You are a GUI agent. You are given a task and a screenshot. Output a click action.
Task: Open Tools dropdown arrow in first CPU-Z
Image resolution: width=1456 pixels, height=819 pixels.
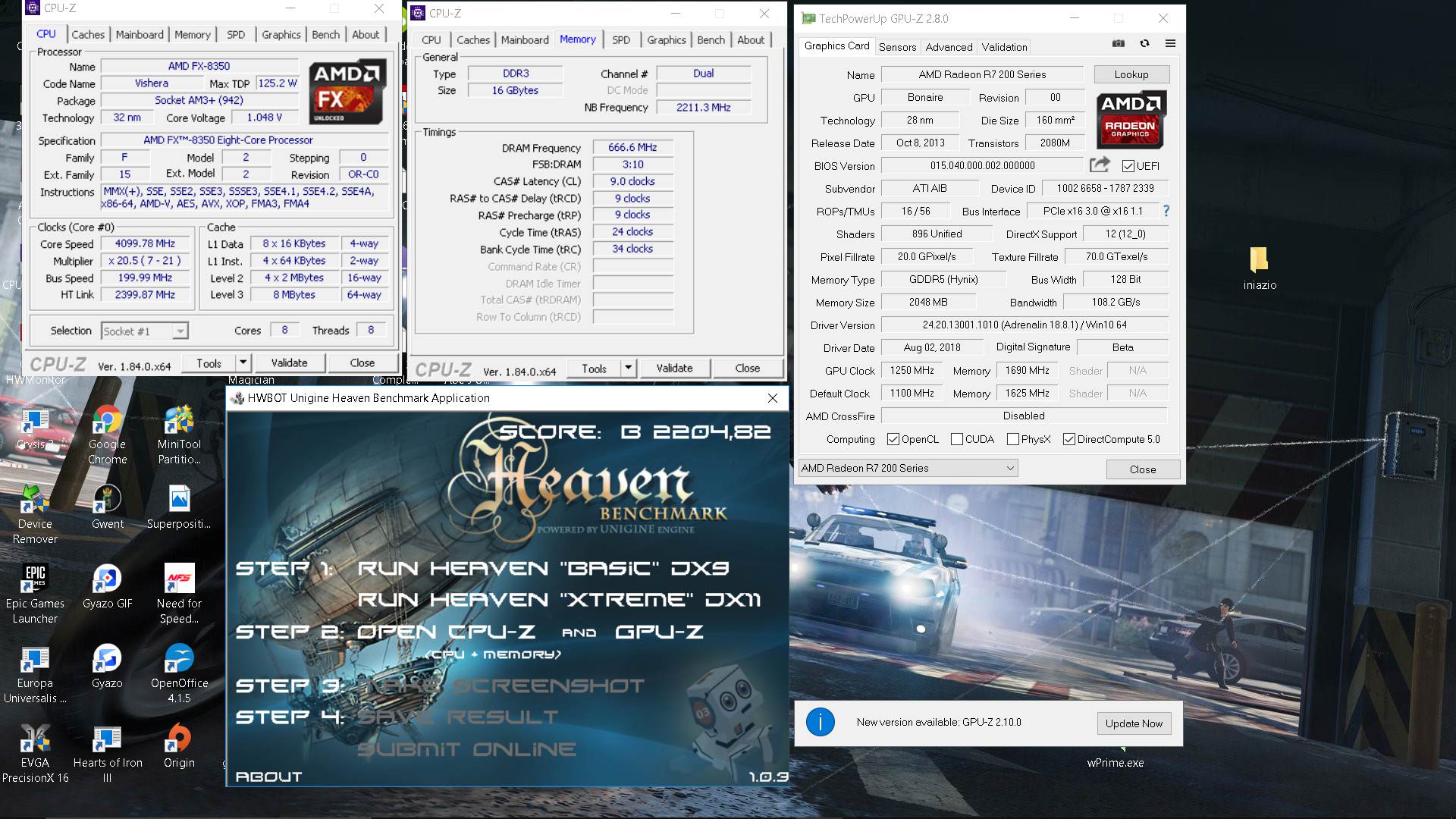[x=243, y=362]
